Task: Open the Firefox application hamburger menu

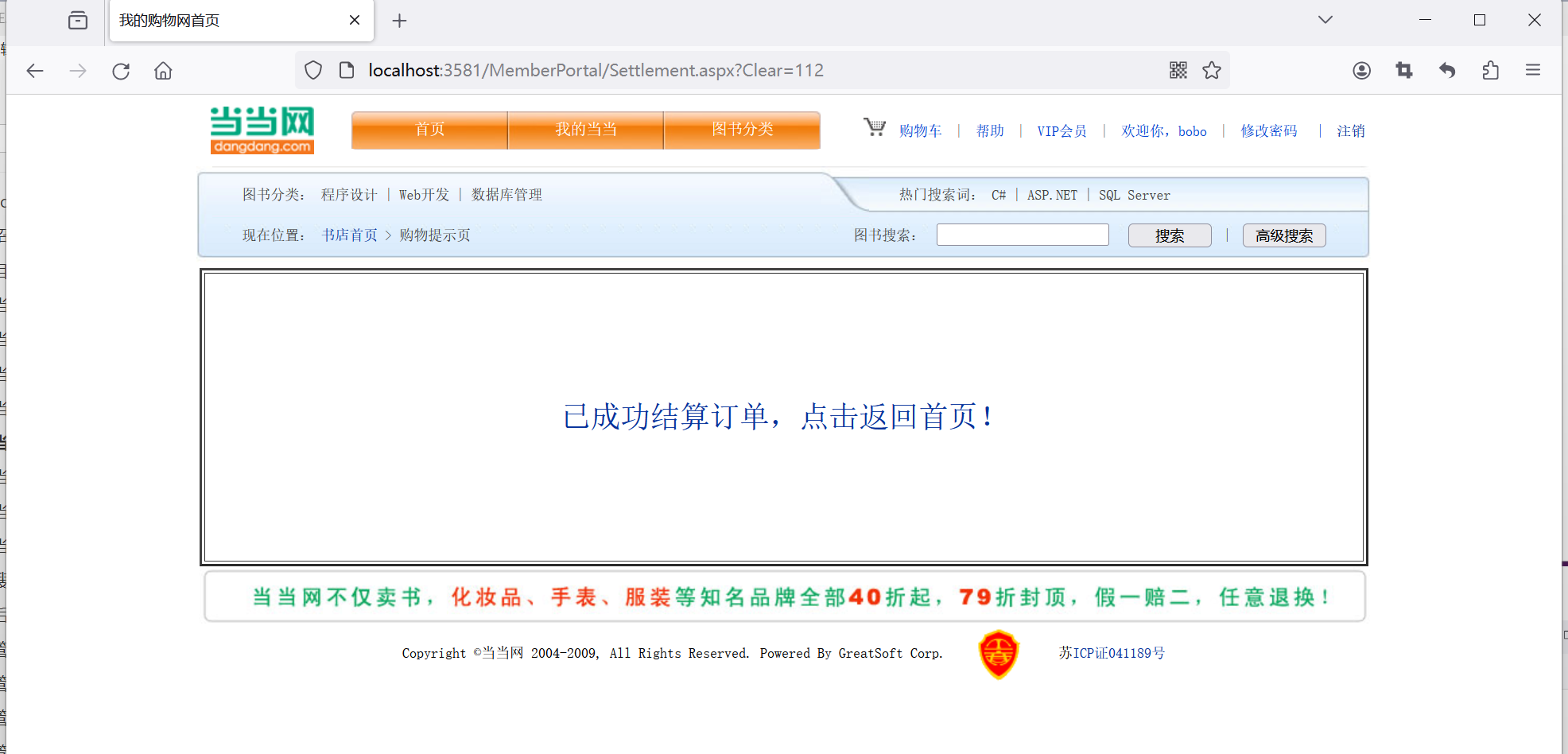Action: (1533, 70)
